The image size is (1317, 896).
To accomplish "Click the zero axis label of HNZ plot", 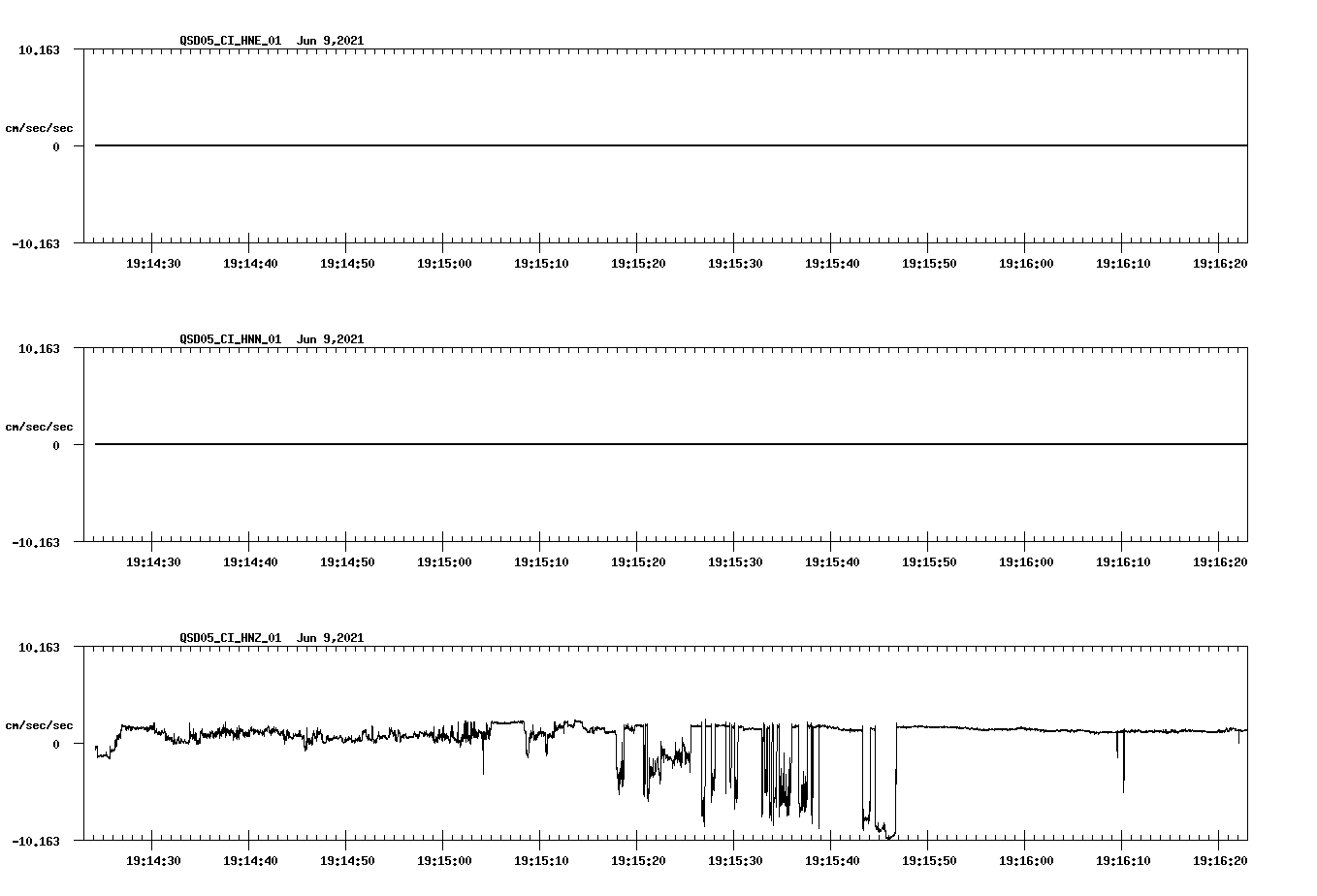I will 56,745.
